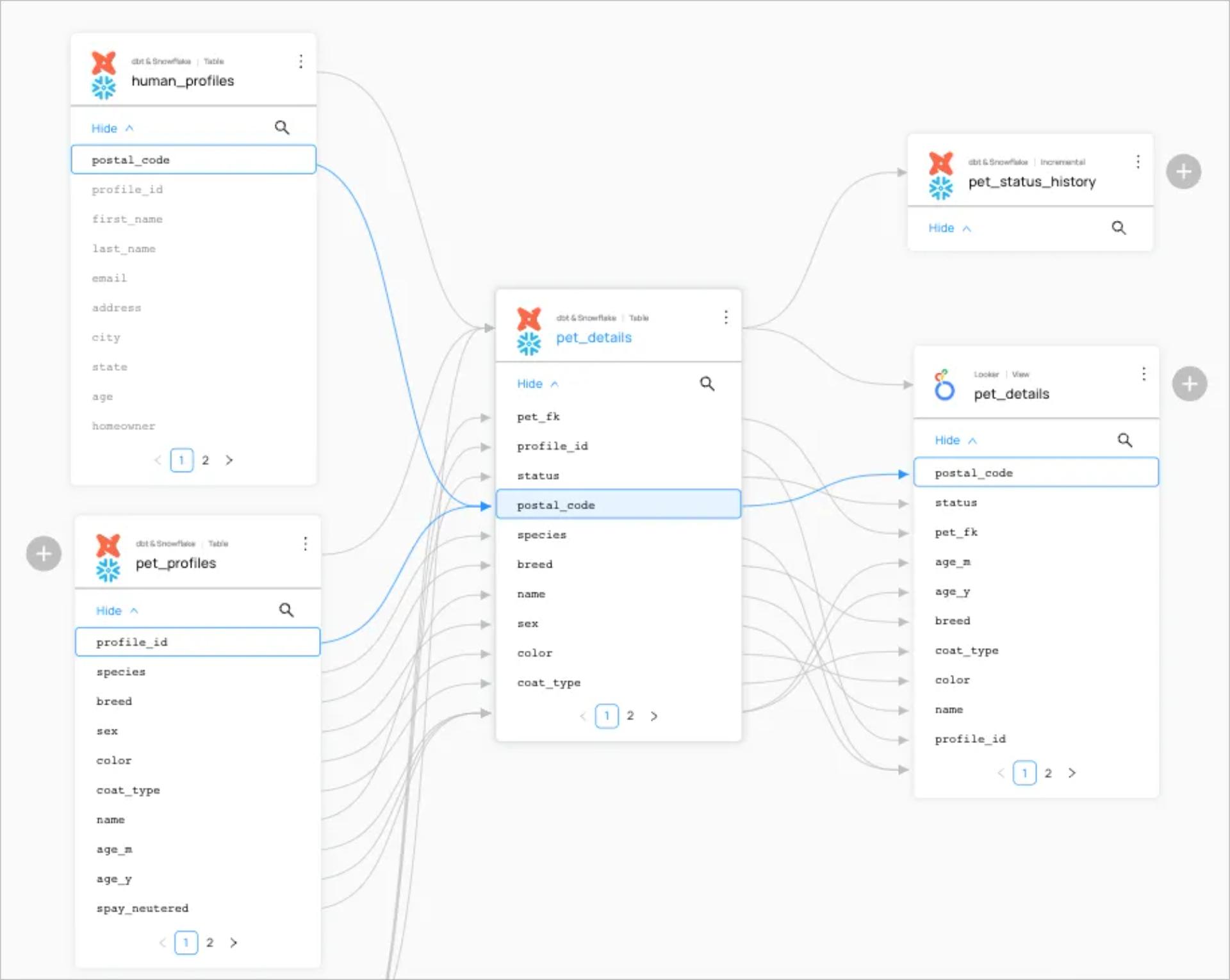1230x980 pixels.
Task: Click the dbt logo on pet_profiles card
Action: 108,545
